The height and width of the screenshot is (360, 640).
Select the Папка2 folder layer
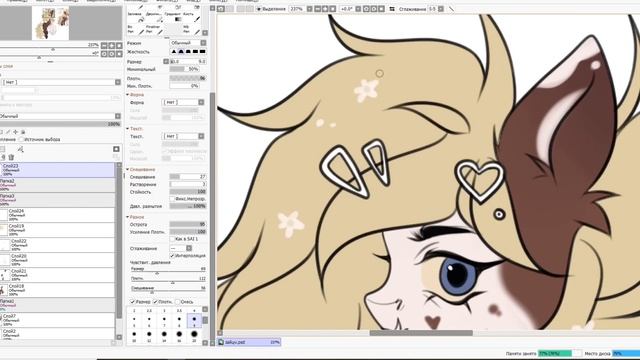coord(58,185)
